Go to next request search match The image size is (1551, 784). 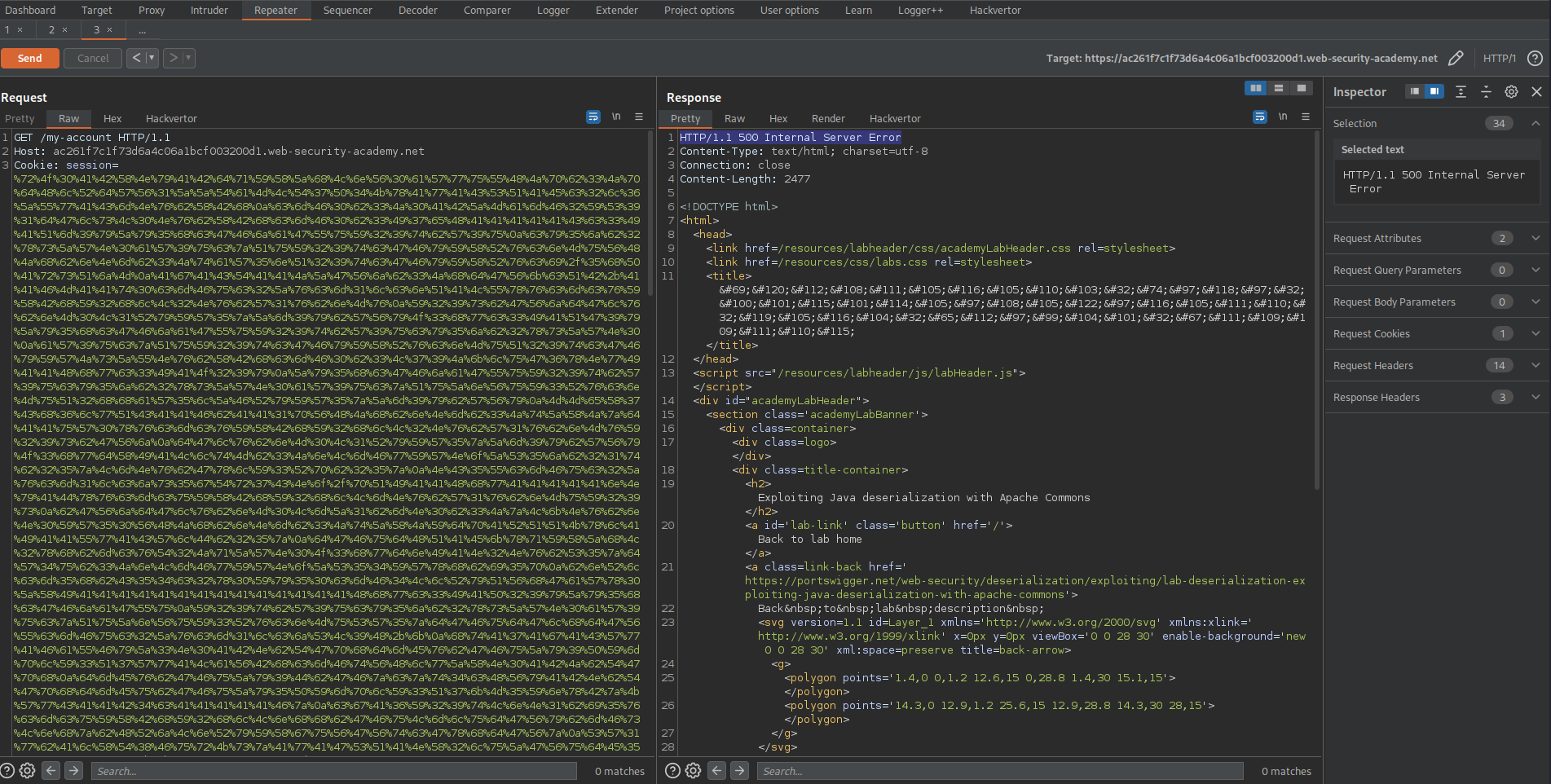pos(73,770)
